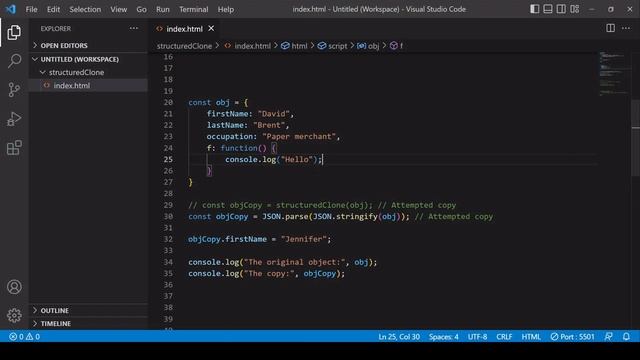The image size is (640, 360).
Task: Open the Go menu
Action: click(x=141, y=9)
